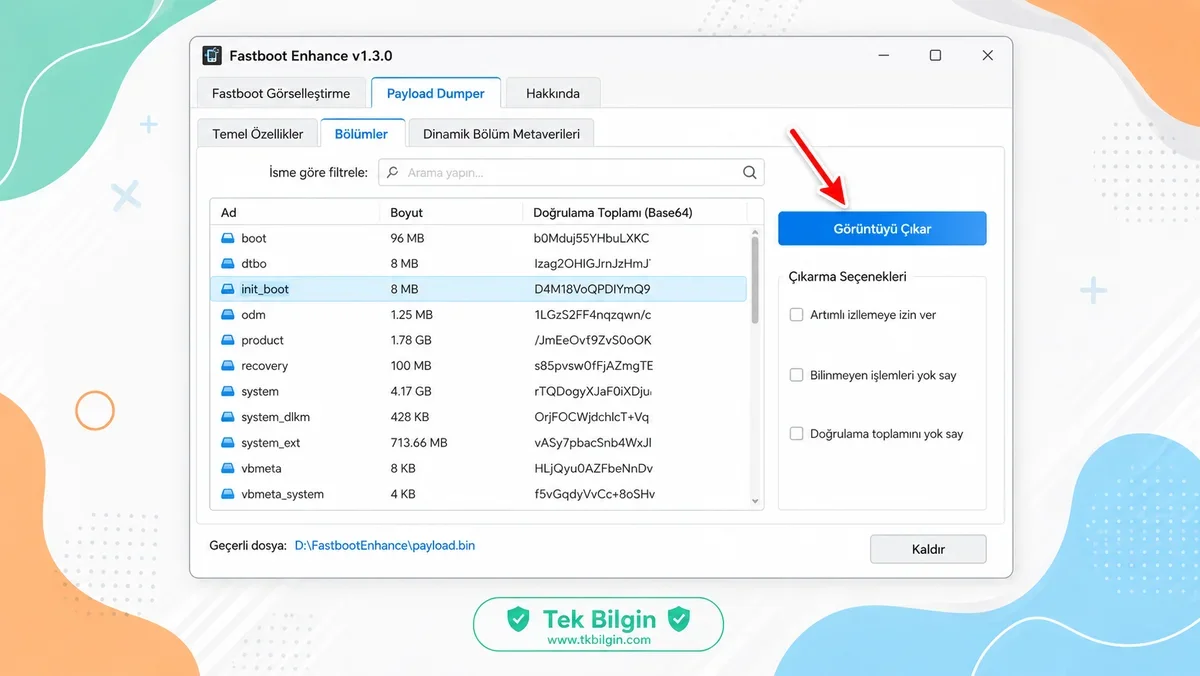This screenshot has width=1200, height=676.
Task: Click the 428 KB size cell
Action: (x=410, y=417)
